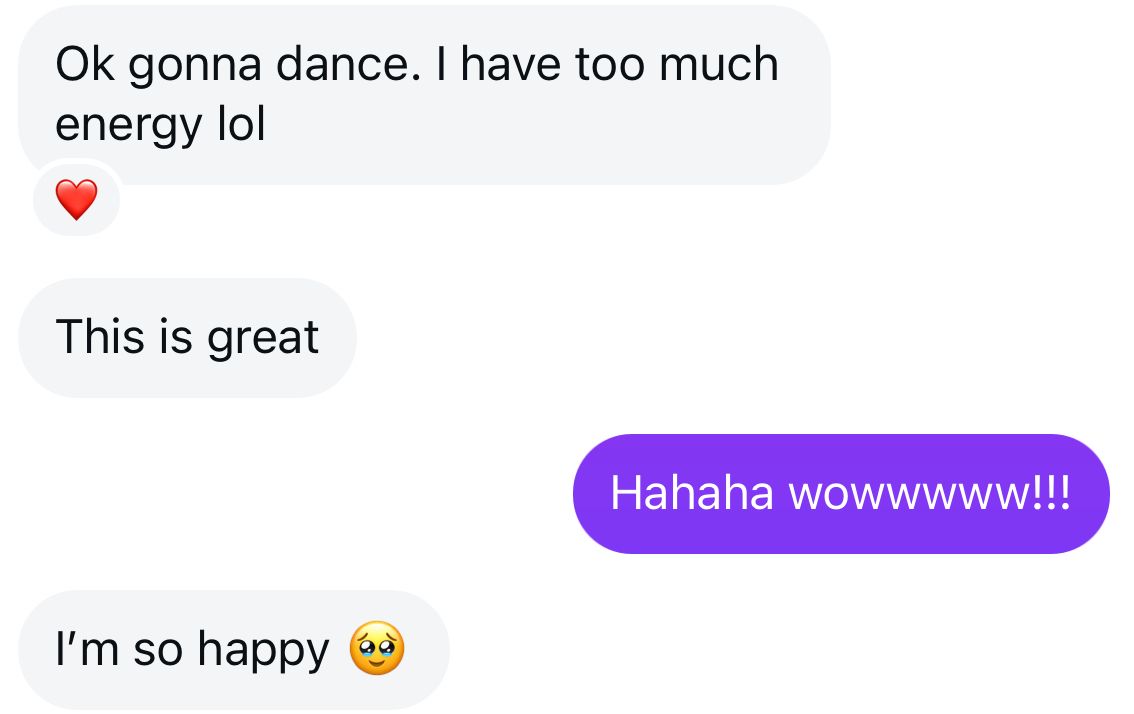Select the "Ok gonna dance" message bubble

[424, 95]
